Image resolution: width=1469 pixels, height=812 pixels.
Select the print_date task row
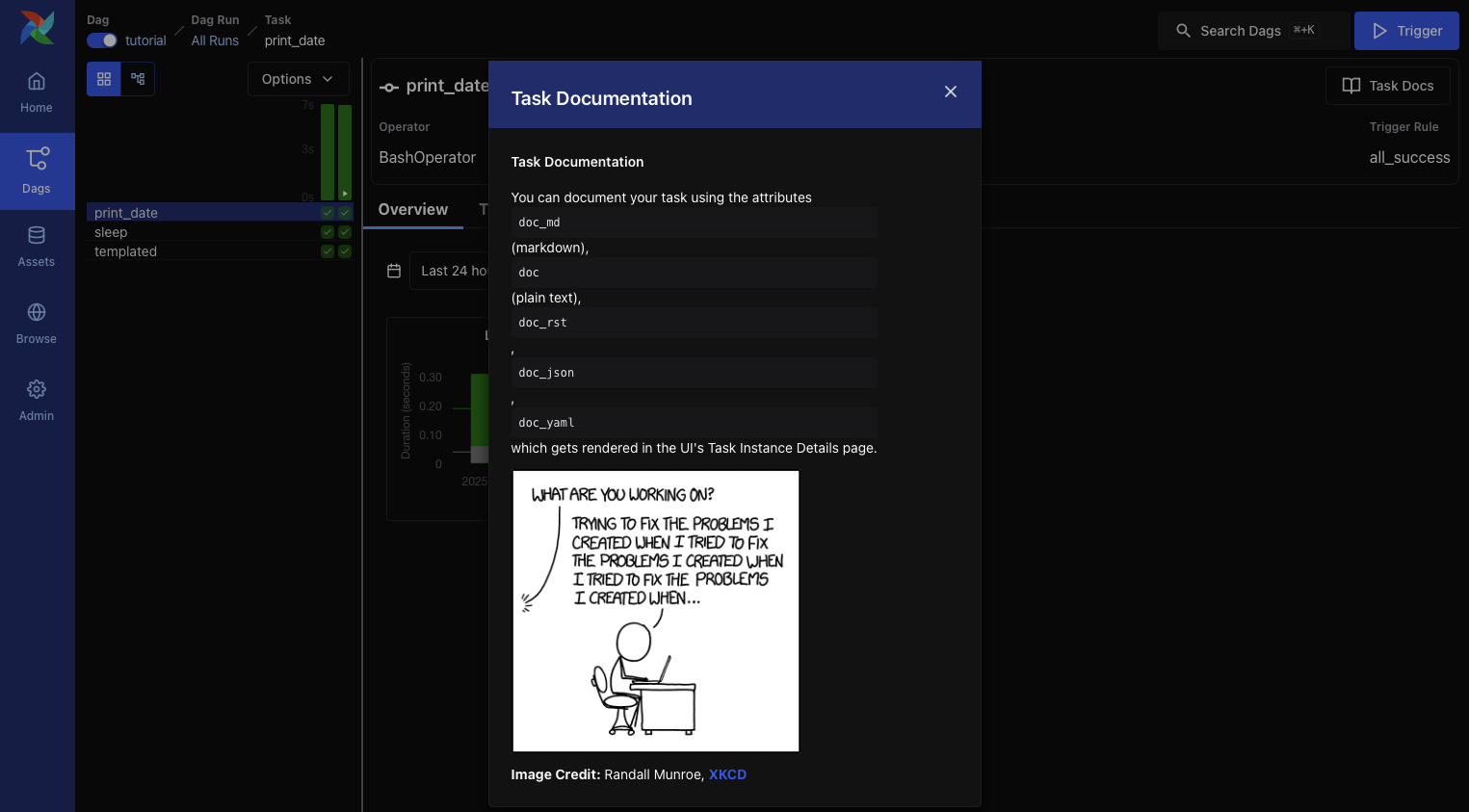pos(220,213)
